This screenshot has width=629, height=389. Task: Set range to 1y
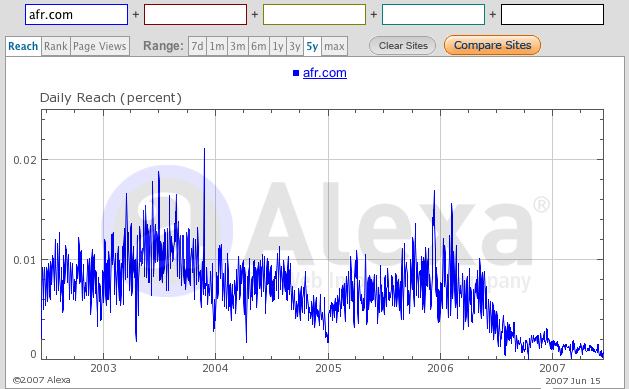tap(278, 47)
